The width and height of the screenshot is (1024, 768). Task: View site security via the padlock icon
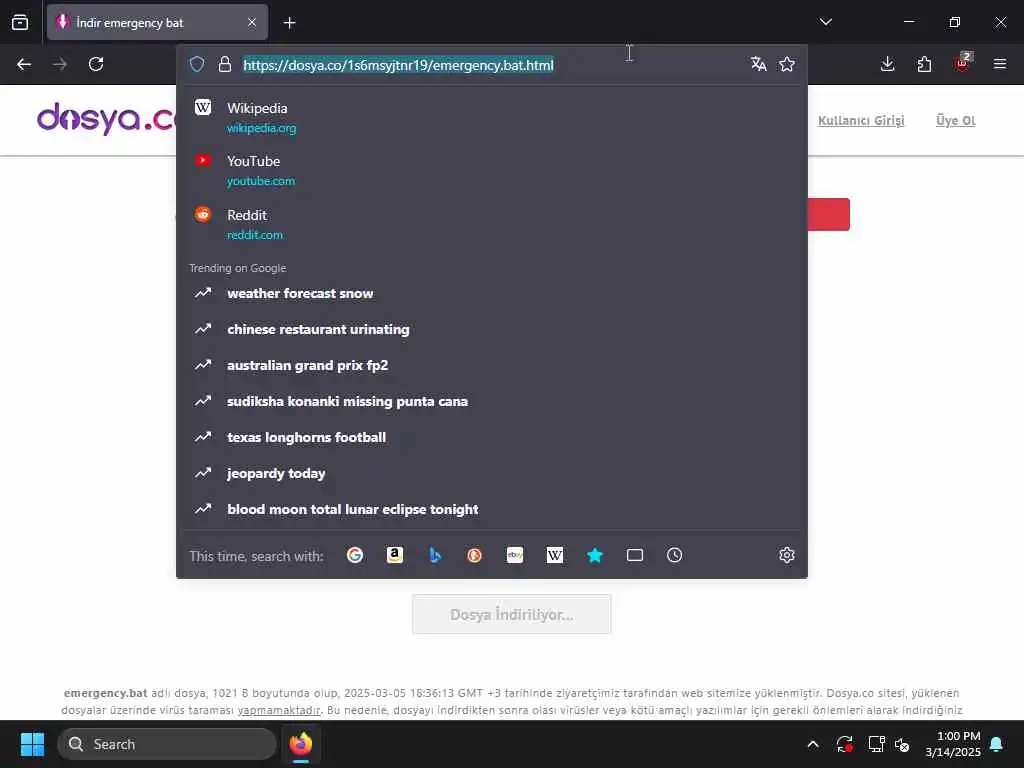pyautogui.click(x=225, y=64)
